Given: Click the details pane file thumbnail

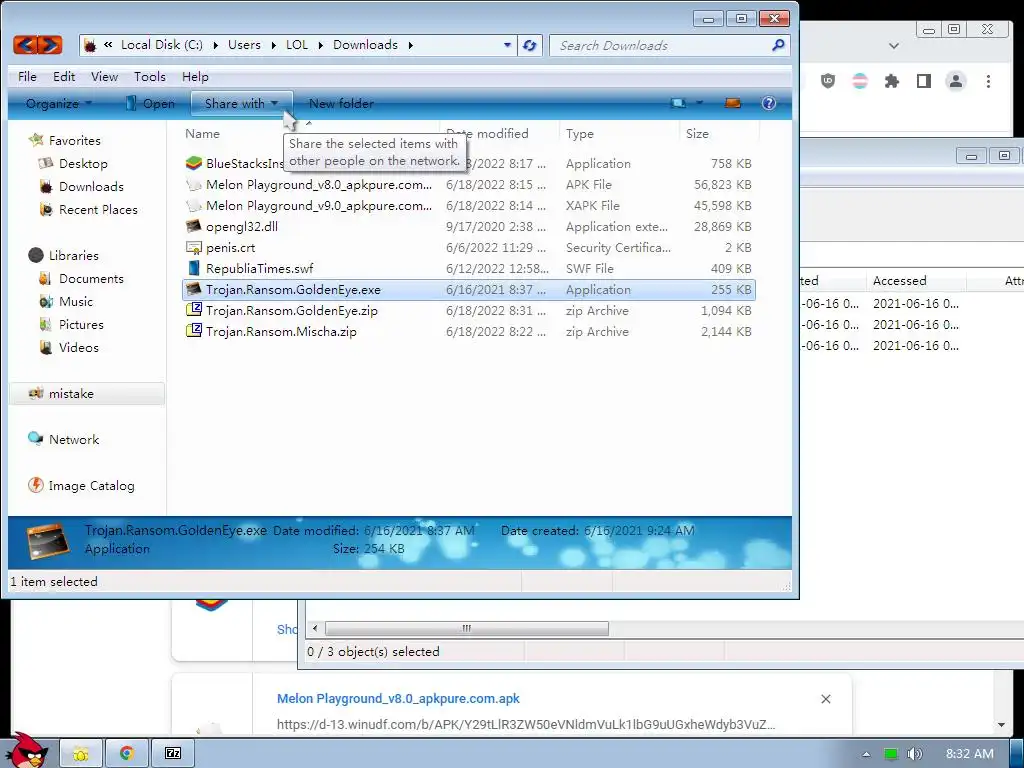Looking at the screenshot, I should 48,541.
